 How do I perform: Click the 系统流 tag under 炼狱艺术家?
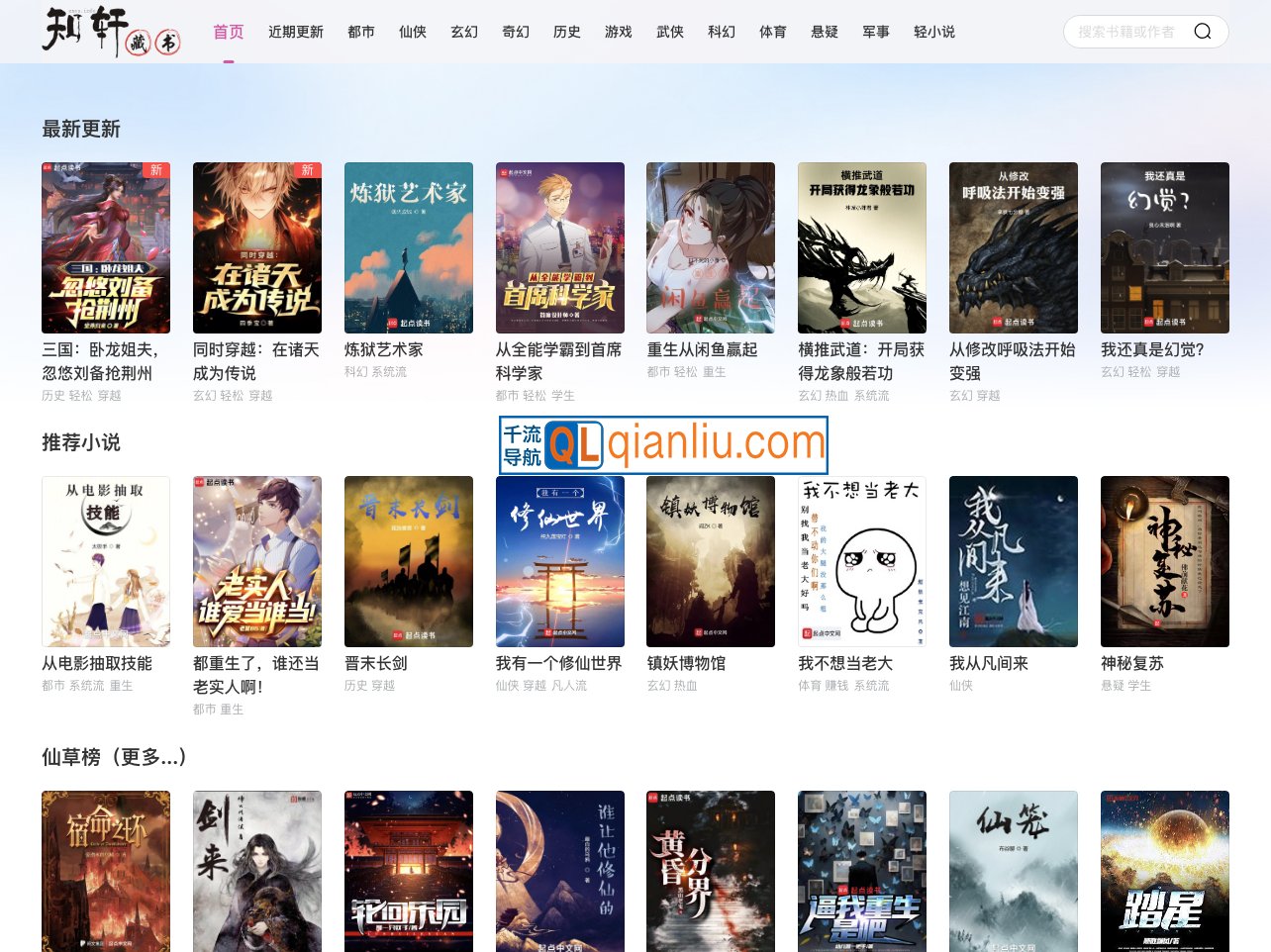[389, 372]
